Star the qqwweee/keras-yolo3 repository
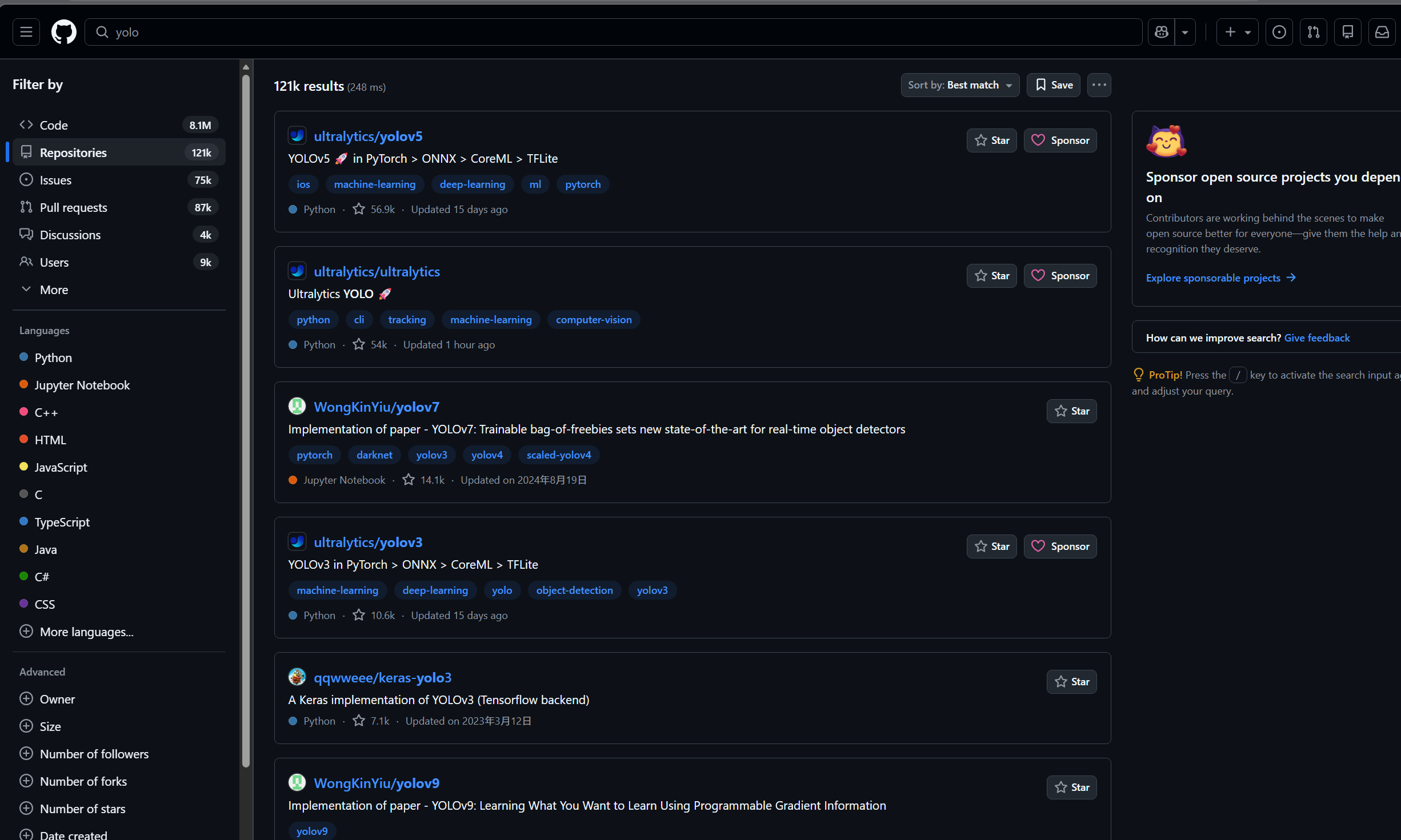1401x840 pixels. point(1071,682)
